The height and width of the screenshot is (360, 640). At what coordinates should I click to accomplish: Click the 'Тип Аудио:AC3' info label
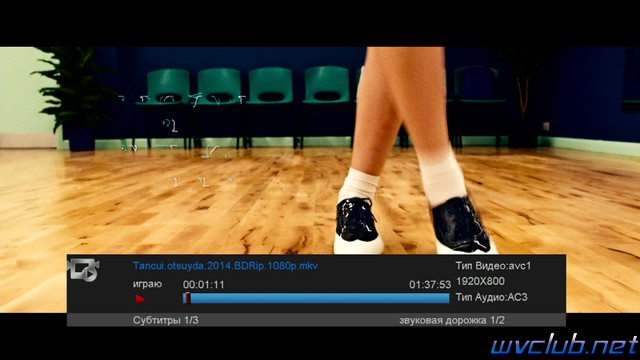[x=491, y=297]
